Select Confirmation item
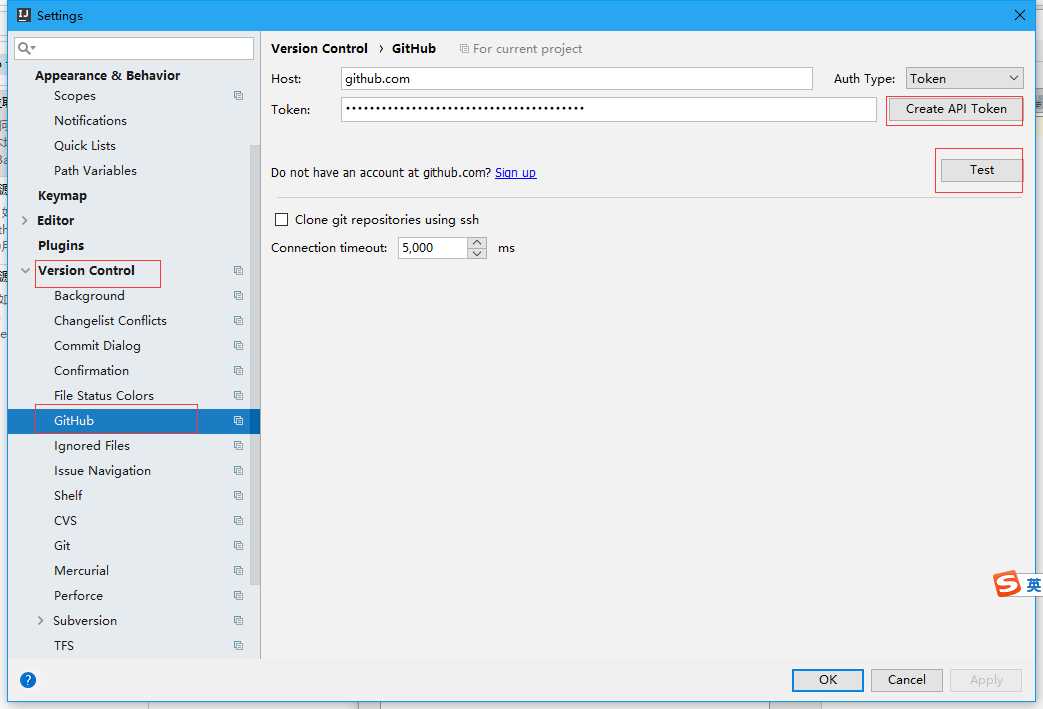The image size is (1043, 709). 91,370
